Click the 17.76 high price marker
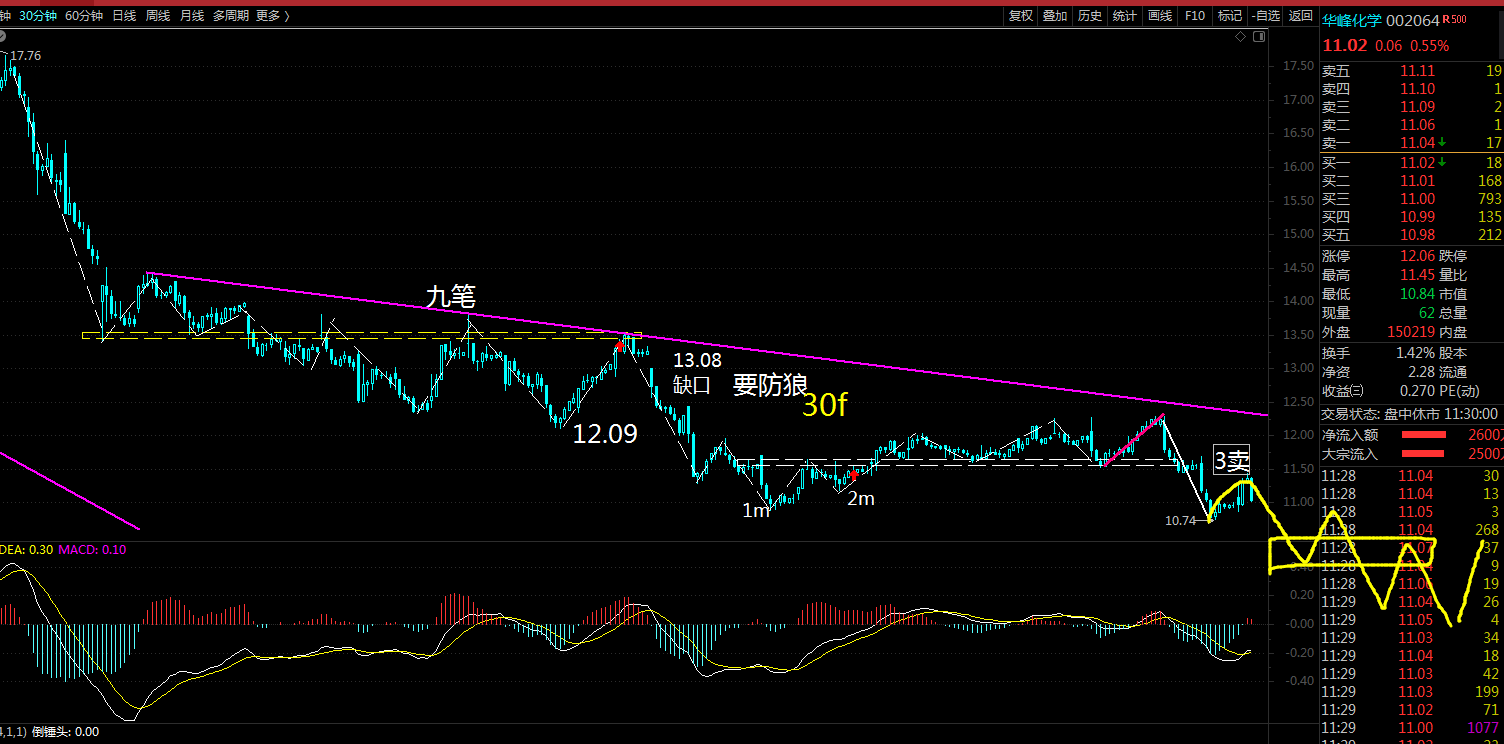Image resolution: width=1504 pixels, height=744 pixels. [25, 56]
